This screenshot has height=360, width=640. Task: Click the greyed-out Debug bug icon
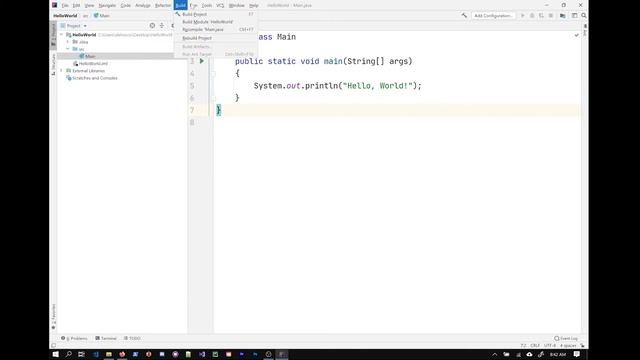532,16
